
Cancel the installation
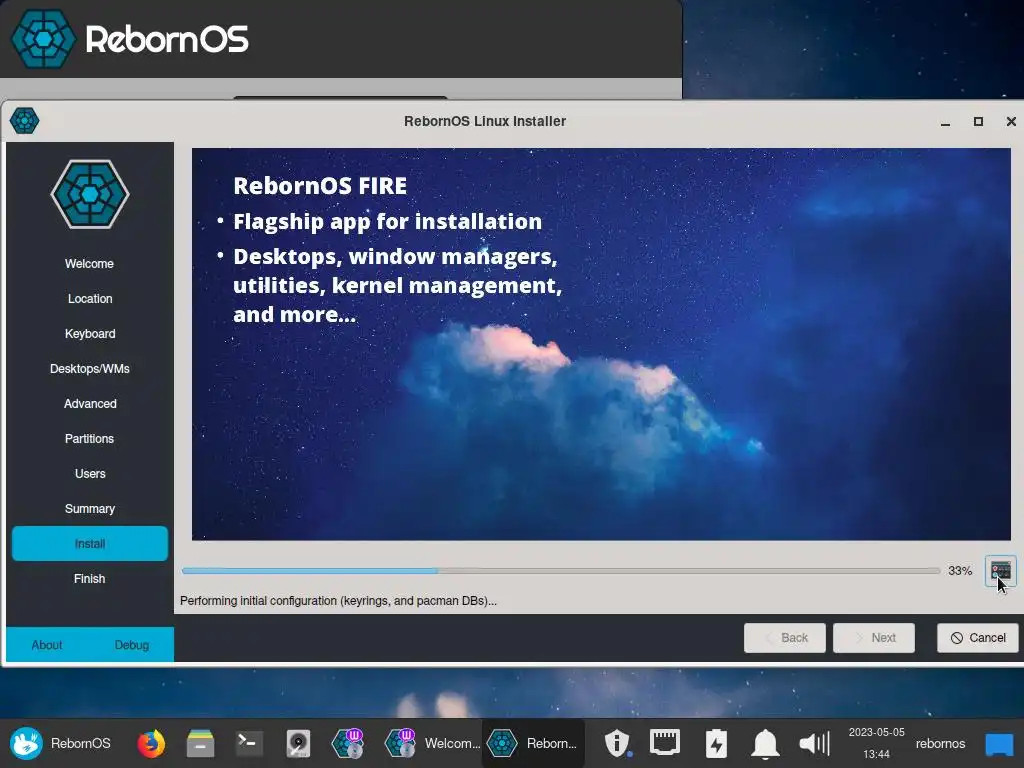coord(978,637)
